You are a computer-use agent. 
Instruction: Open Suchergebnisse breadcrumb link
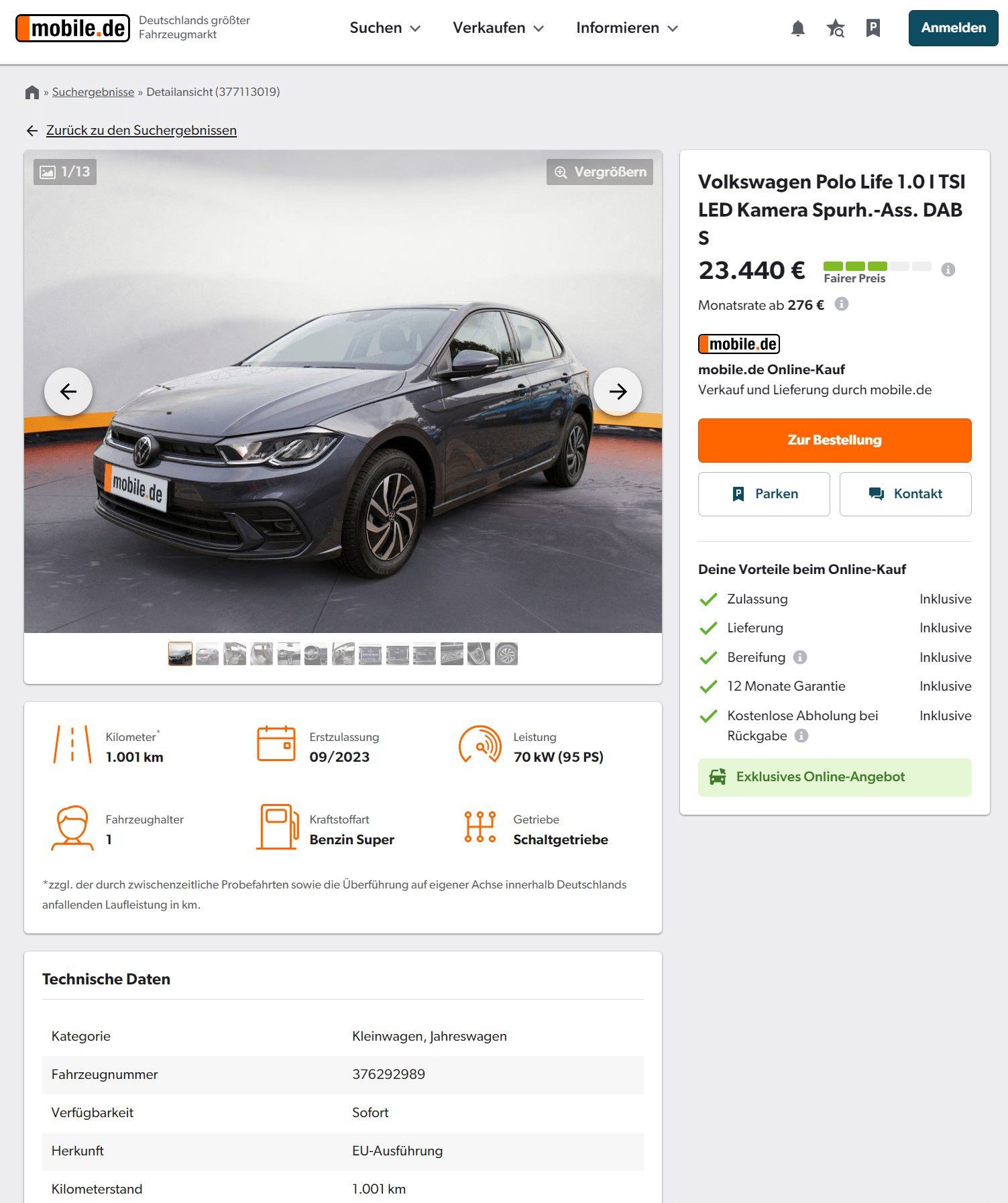[93, 92]
